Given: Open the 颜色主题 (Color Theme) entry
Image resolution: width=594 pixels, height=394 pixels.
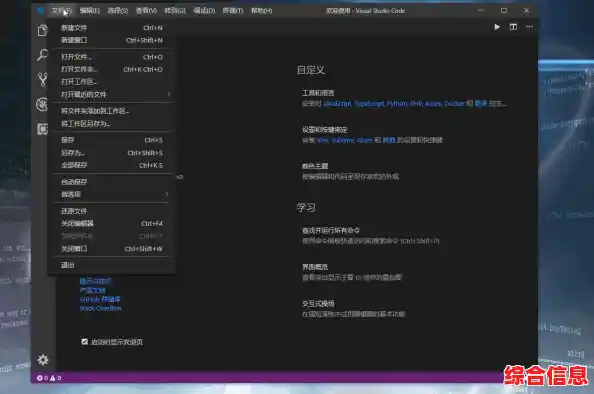Looking at the screenshot, I should tap(350, 171).
